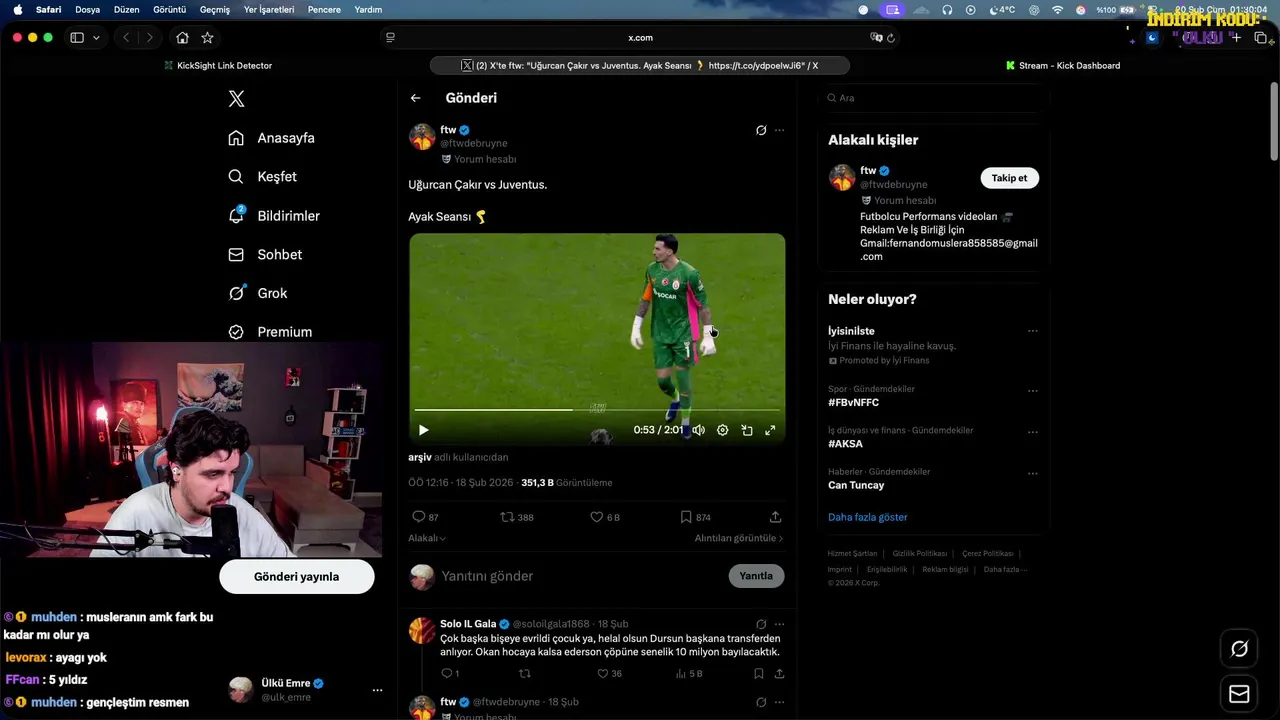Open more options for #FBvNFFC trend

[x=1033, y=391]
